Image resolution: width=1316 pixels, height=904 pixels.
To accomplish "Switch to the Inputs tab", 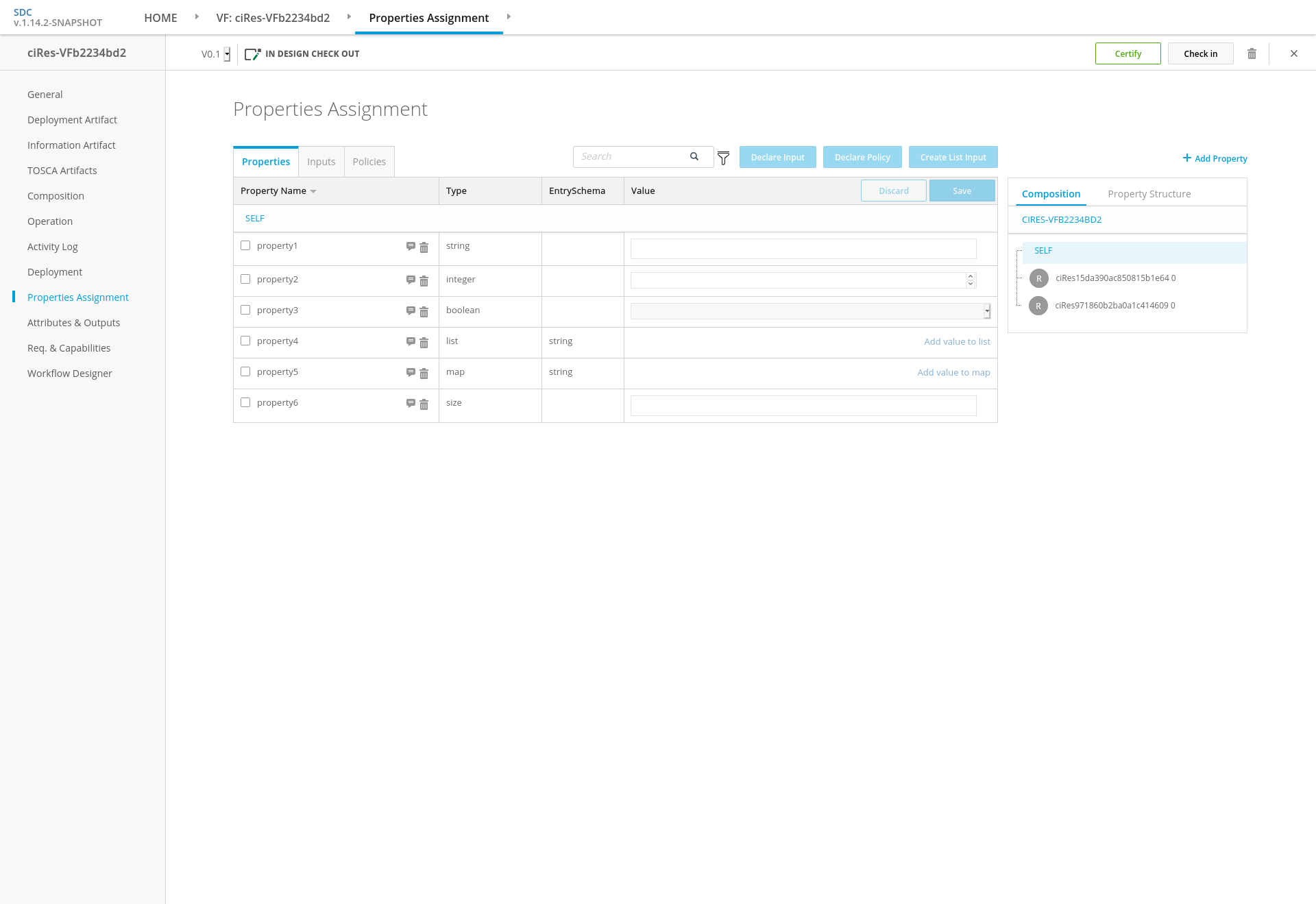I will click(x=321, y=162).
